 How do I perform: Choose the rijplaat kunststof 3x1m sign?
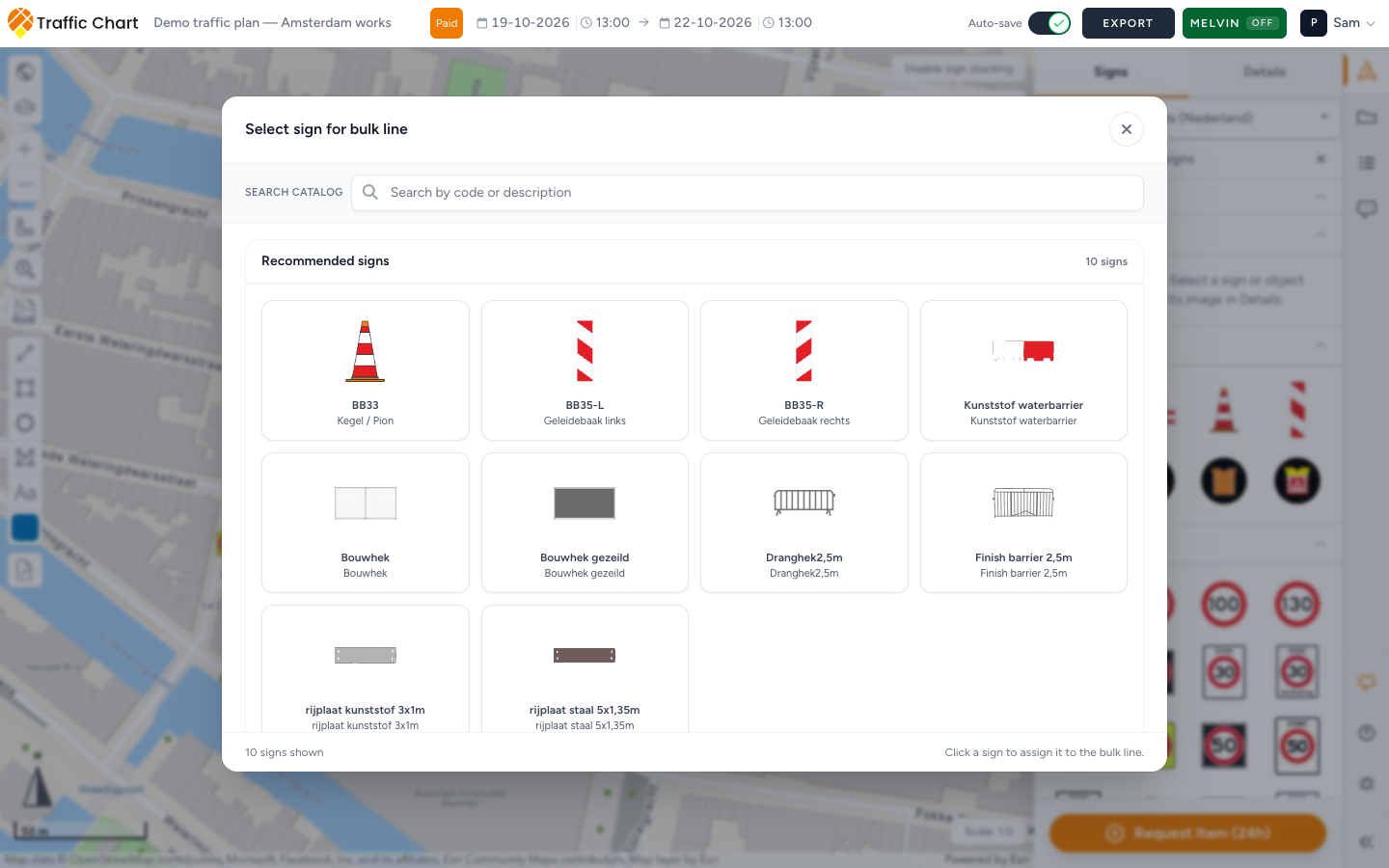366,669
